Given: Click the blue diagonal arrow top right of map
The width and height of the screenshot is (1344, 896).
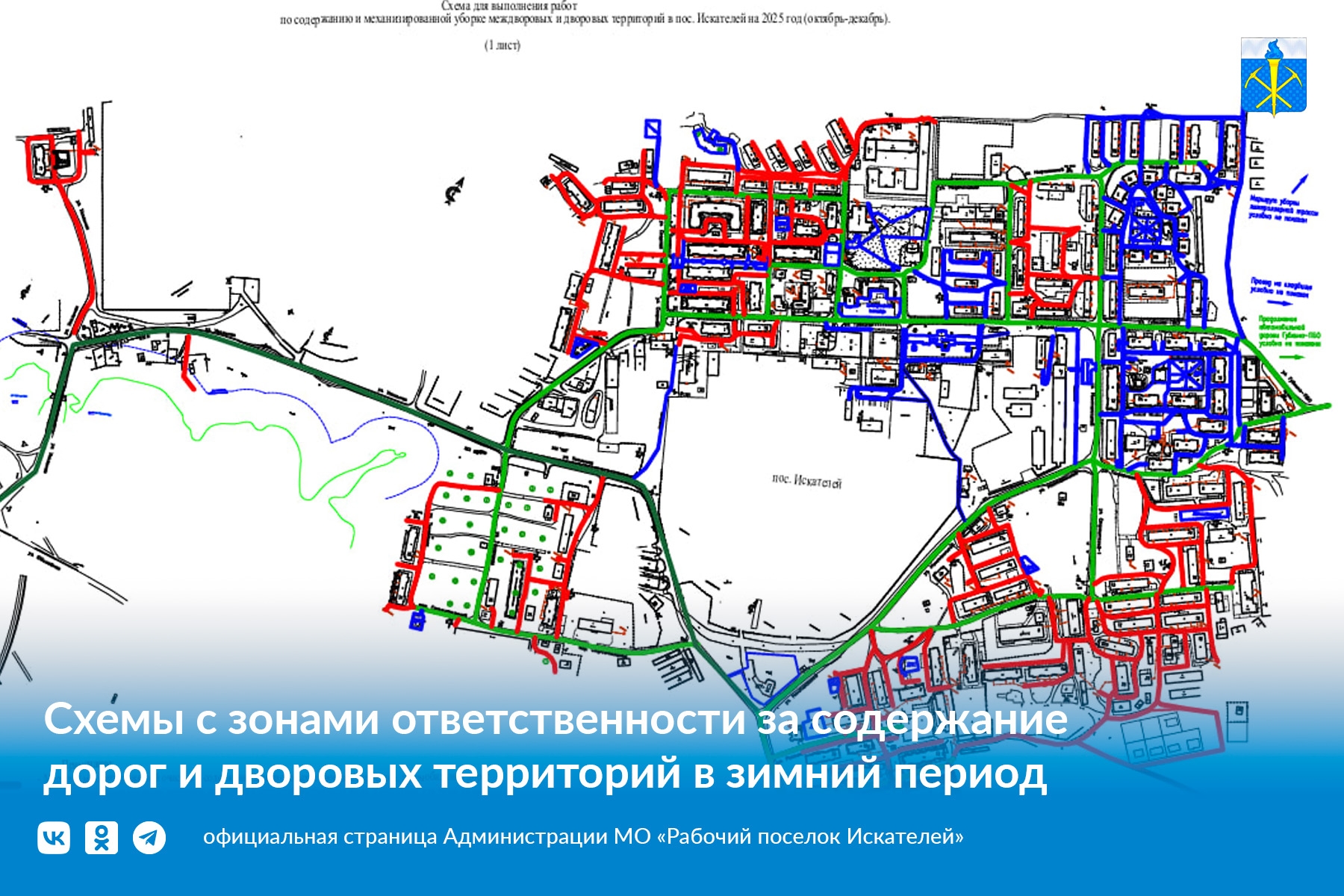Looking at the screenshot, I should (x=1299, y=183).
